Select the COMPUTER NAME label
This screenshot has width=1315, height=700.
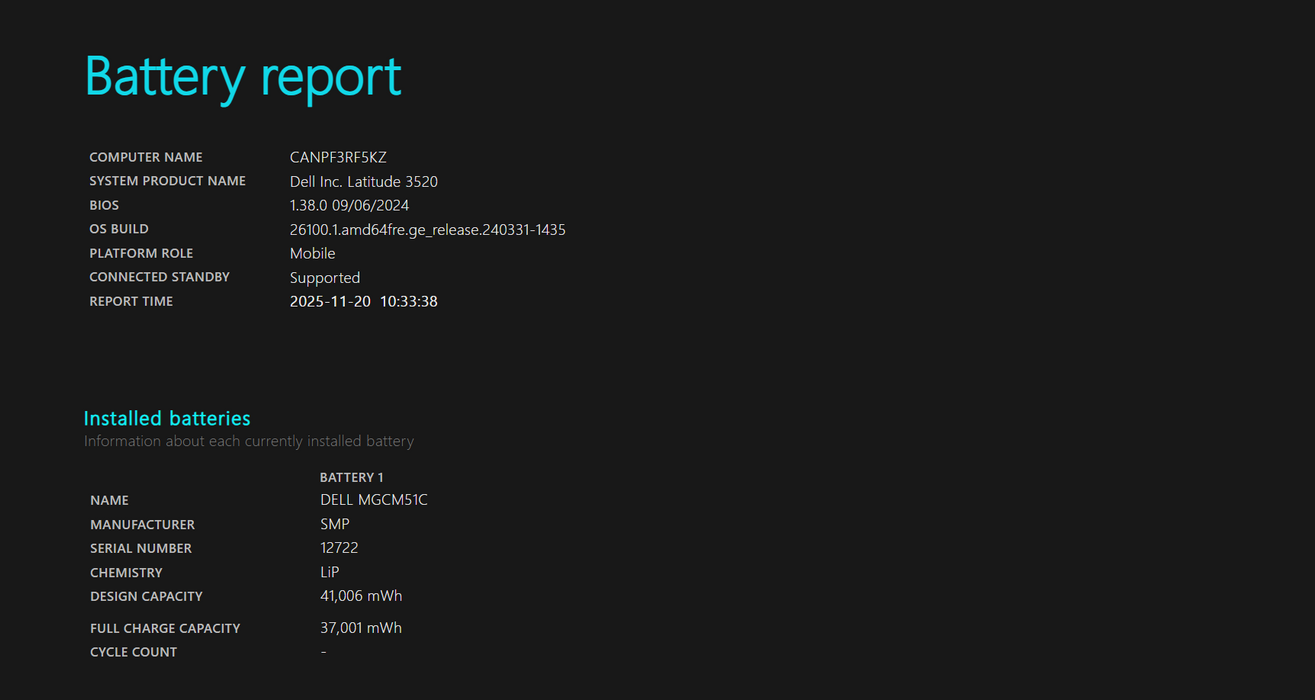pyautogui.click(x=146, y=157)
